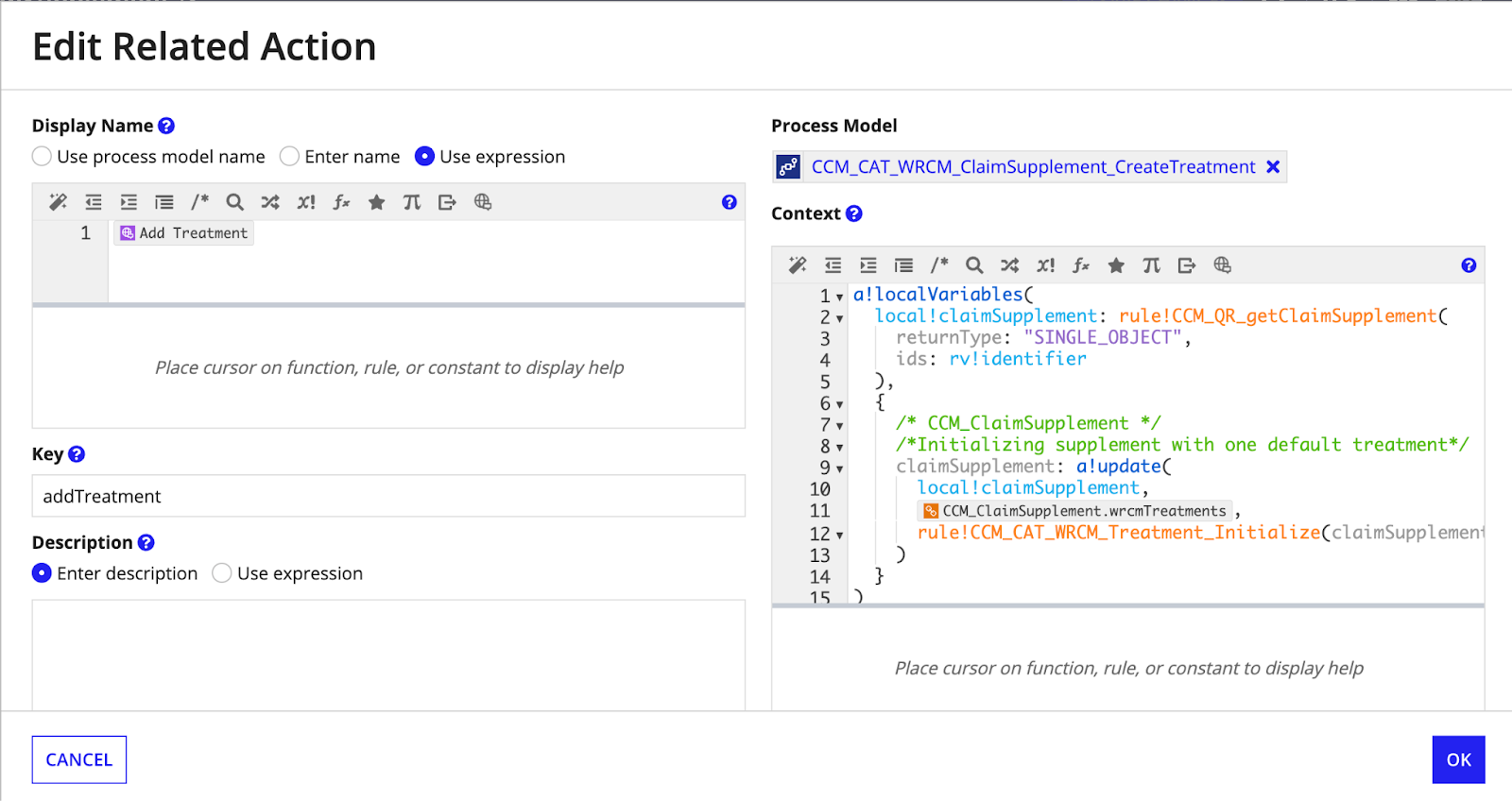This screenshot has width=1512, height=801.
Task: Open the Context label help tooltip icon
Action: coord(853,213)
